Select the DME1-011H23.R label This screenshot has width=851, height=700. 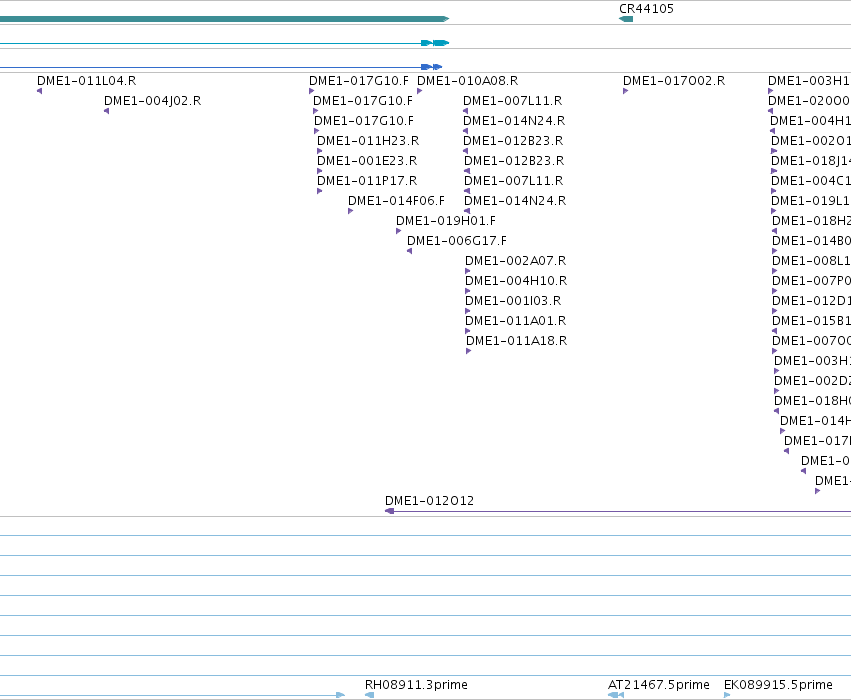368,141
